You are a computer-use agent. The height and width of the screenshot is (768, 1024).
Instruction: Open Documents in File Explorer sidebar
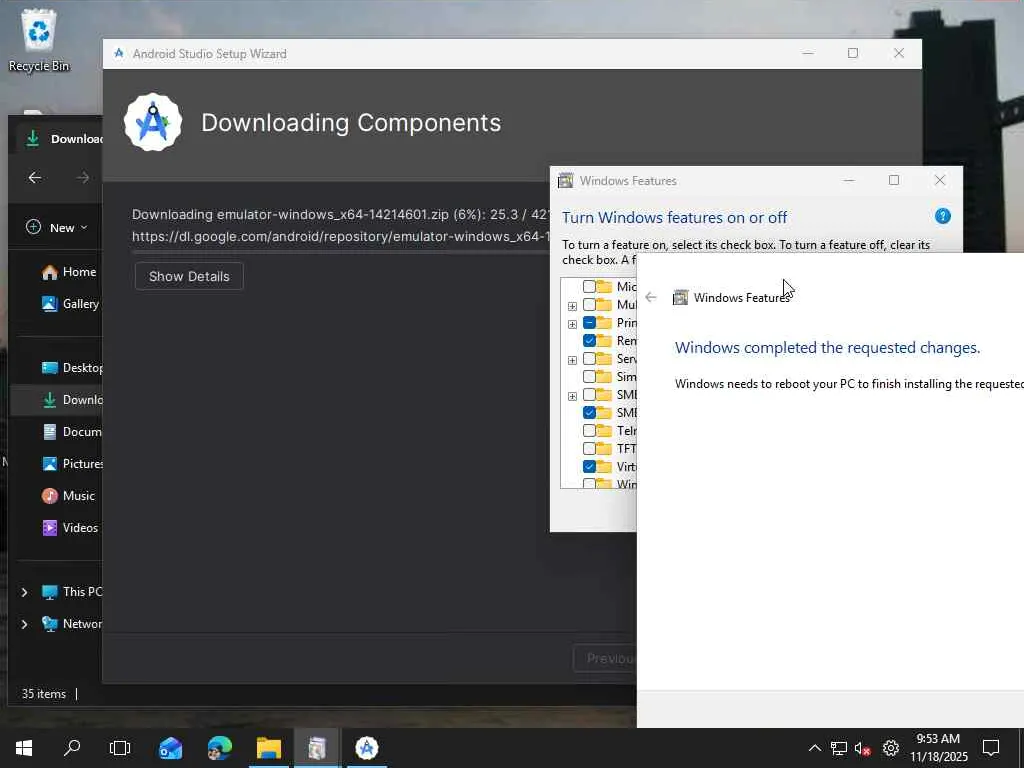tap(71, 432)
